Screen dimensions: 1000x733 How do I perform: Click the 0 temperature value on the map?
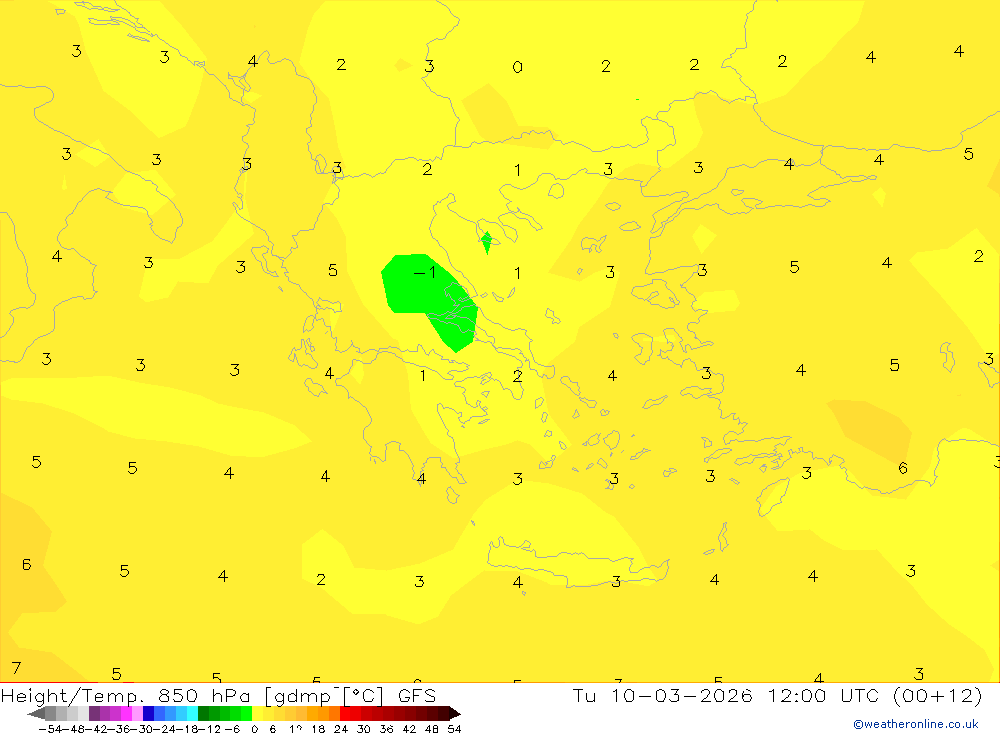(517, 66)
